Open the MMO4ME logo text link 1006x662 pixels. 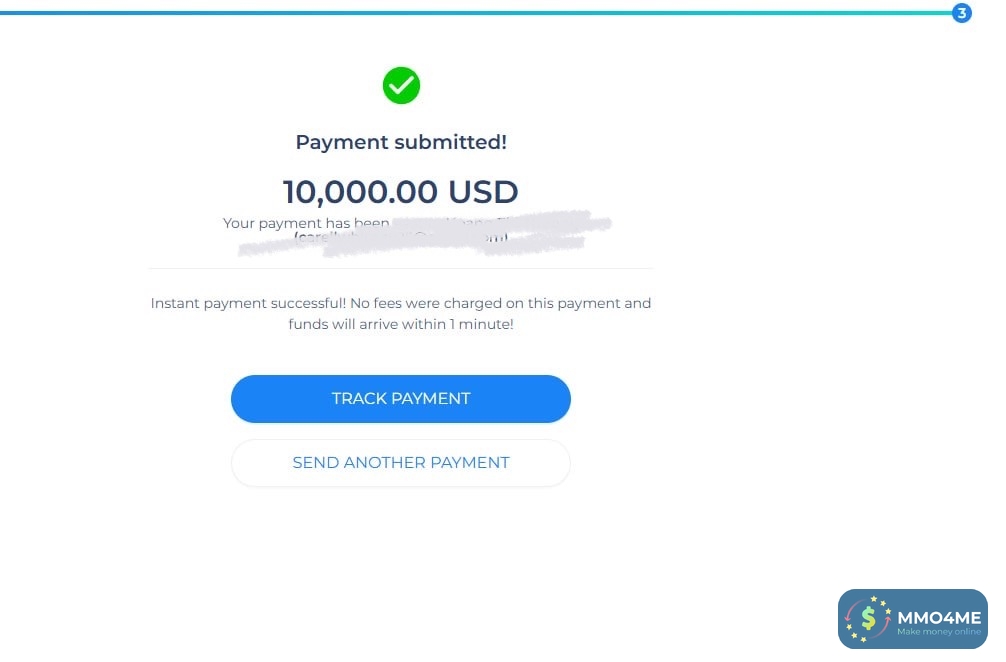(x=939, y=617)
